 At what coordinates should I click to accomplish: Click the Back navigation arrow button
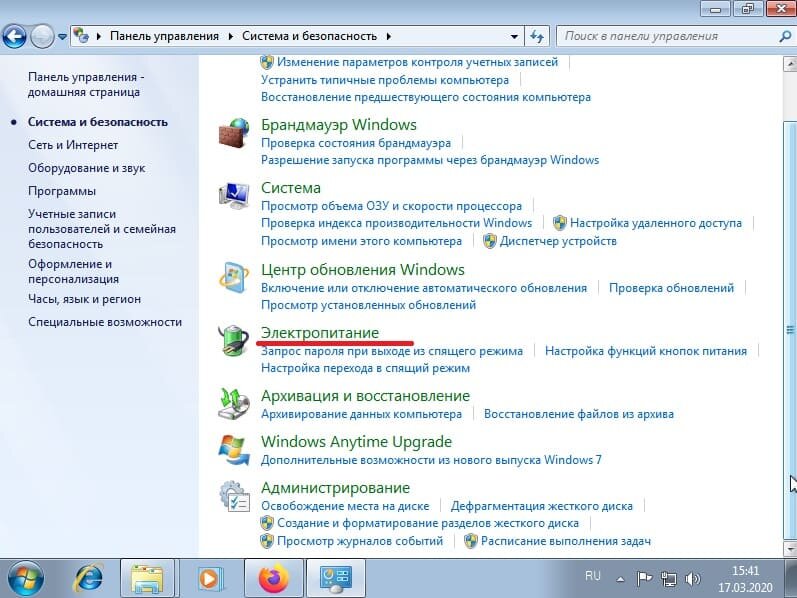tap(14, 36)
